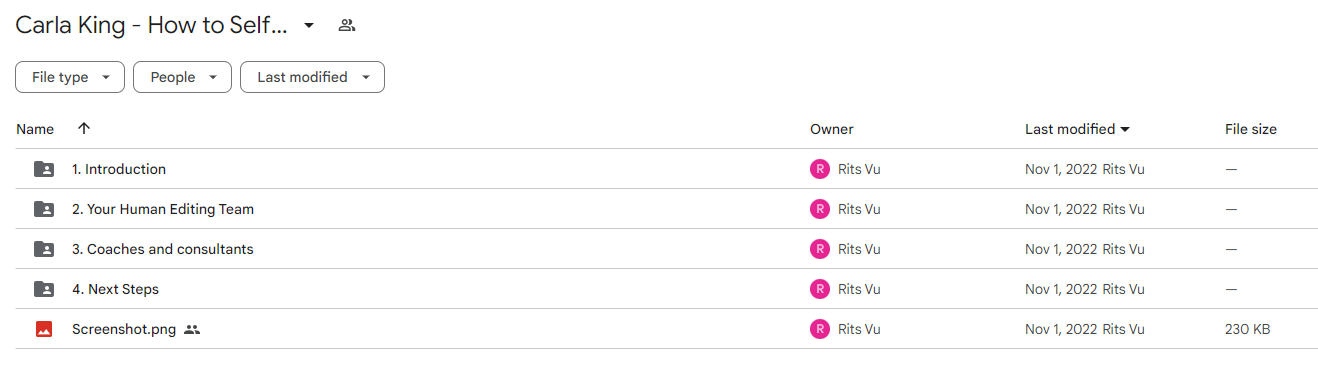The image size is (1318, 386).
Task: Select the 2. Your Human Editing Team folder icon
Action: [x=43, y=209]
